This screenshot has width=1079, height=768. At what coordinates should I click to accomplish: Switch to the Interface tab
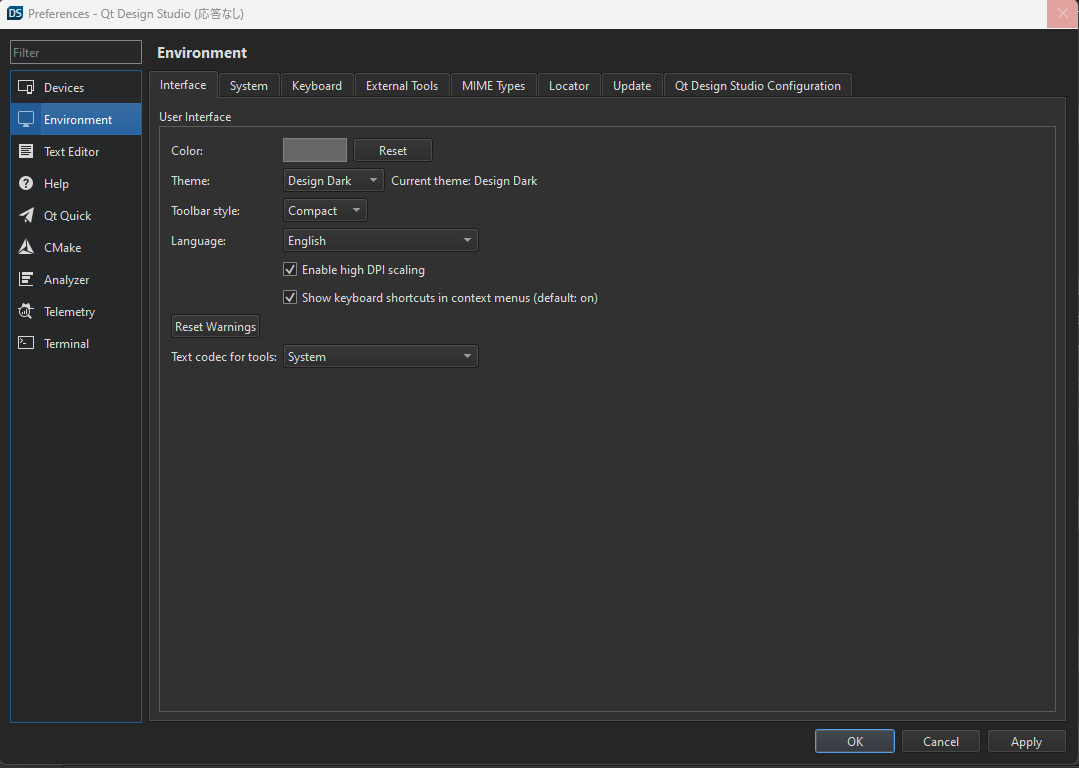point(183,85)
